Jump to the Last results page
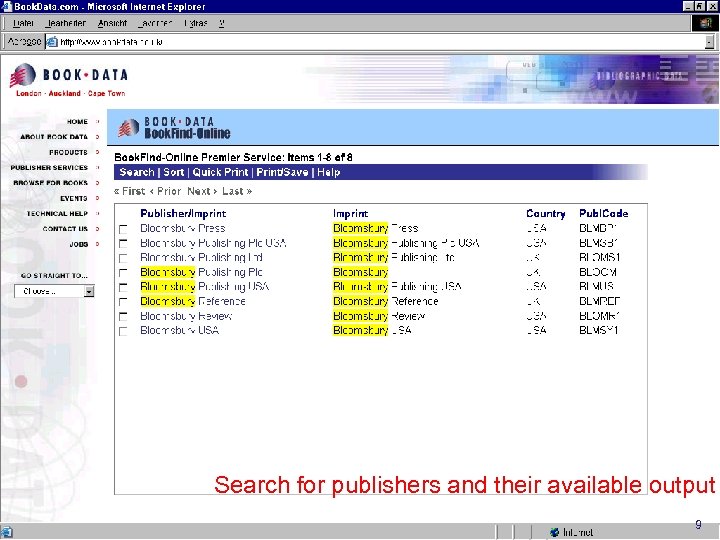 (237, 191)
